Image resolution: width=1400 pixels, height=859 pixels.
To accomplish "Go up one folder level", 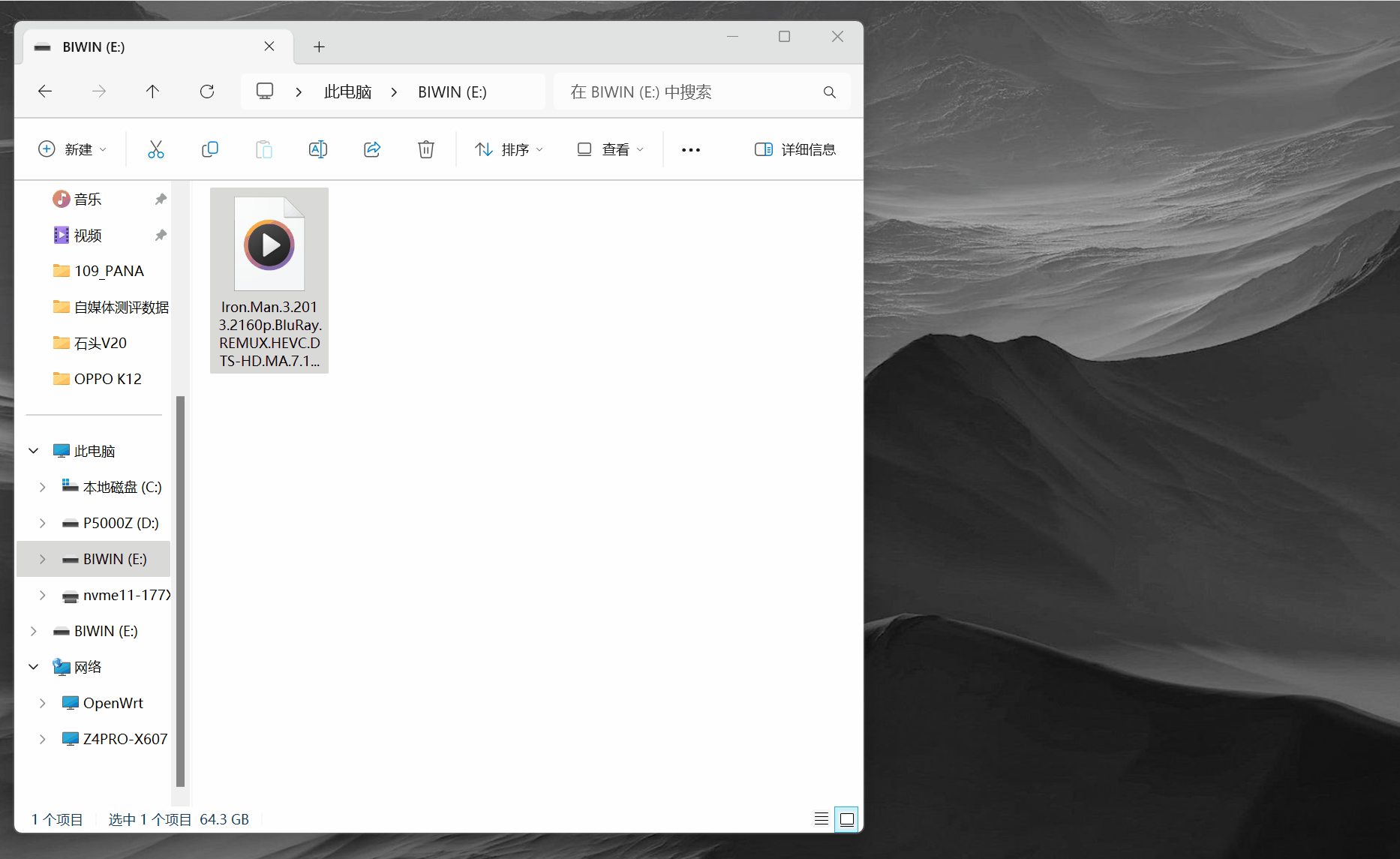I will point(152,92).
